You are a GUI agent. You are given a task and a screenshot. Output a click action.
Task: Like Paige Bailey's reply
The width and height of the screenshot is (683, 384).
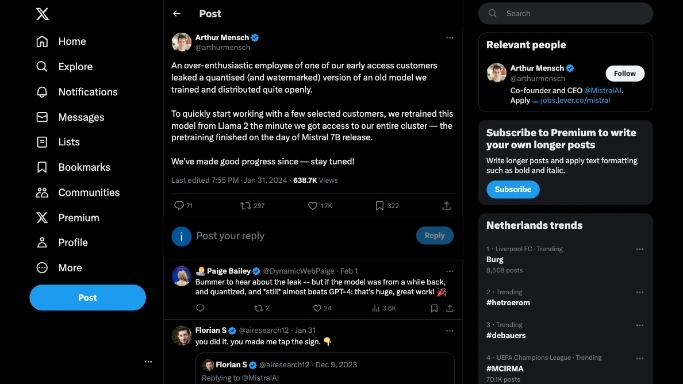[x=317, y=308]
